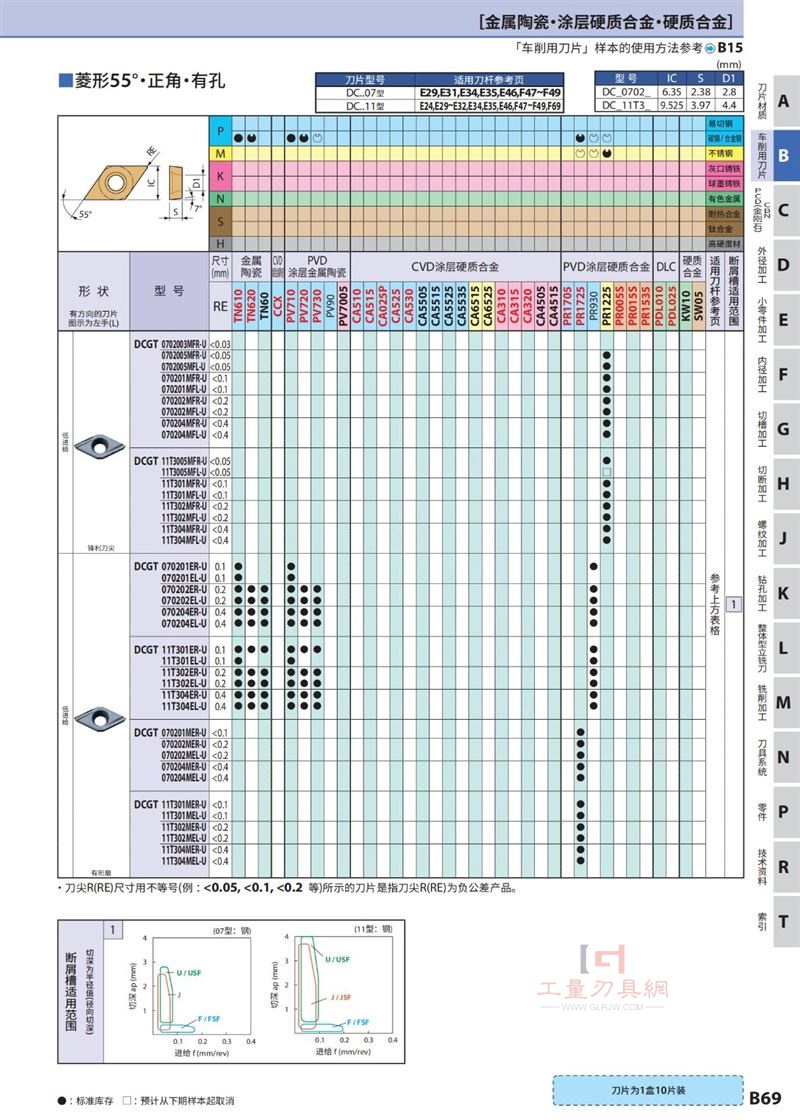Go to index tab C CBN PCD
This screenshot has height=1120, width=800.
[x=774, y=210]
